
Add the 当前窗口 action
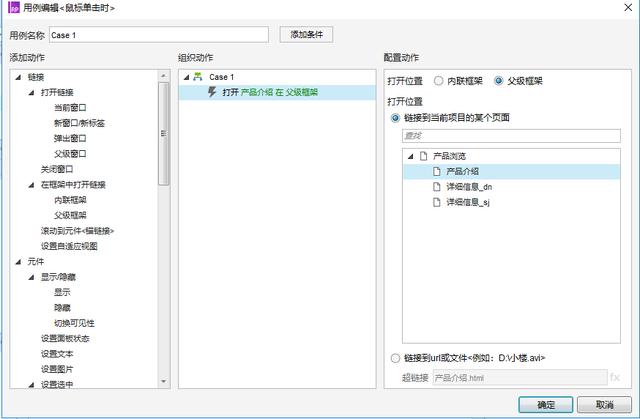70,108
